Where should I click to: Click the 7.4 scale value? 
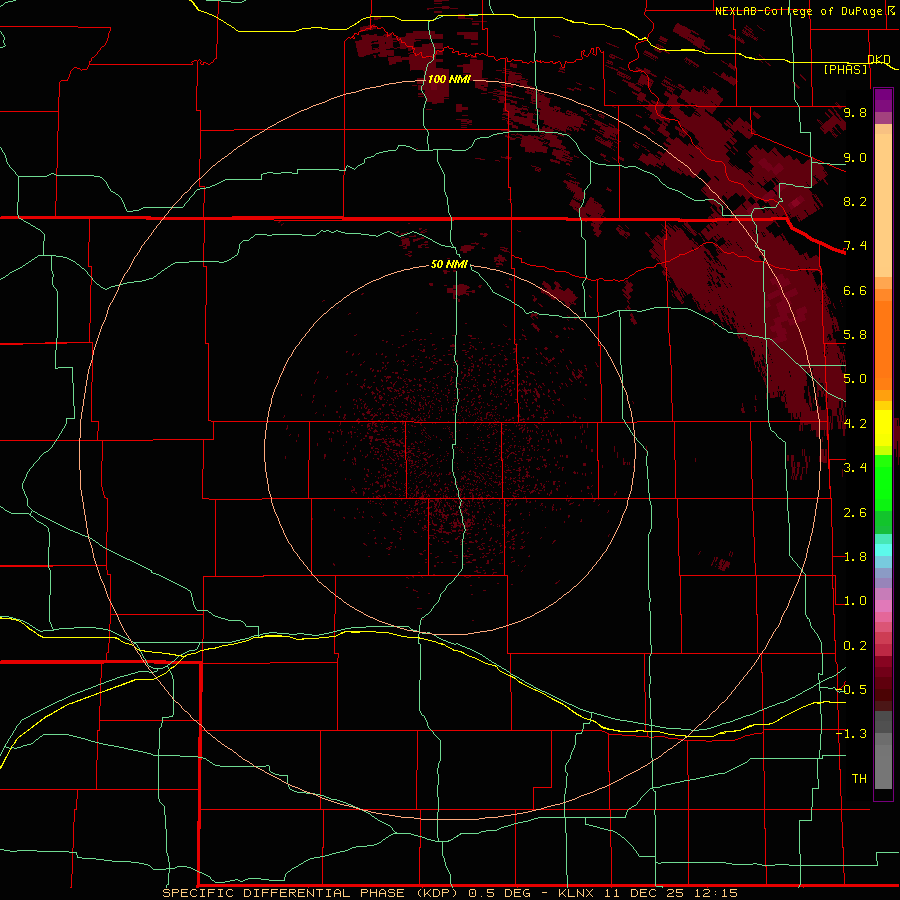(x=855, y=246)
